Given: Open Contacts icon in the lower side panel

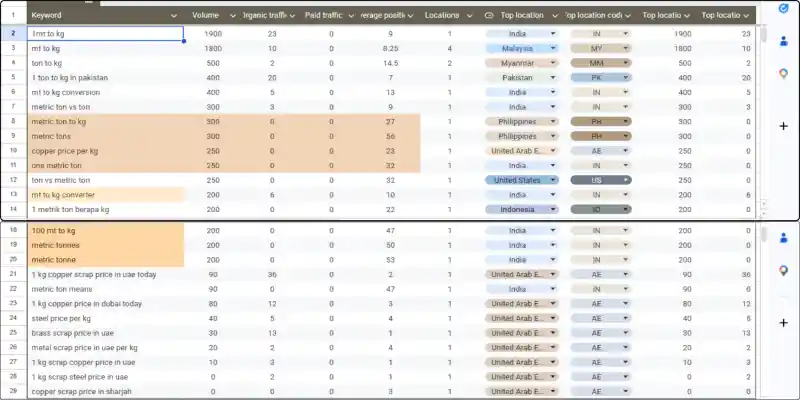Looking at the screenshot, I should click(783, 238).
